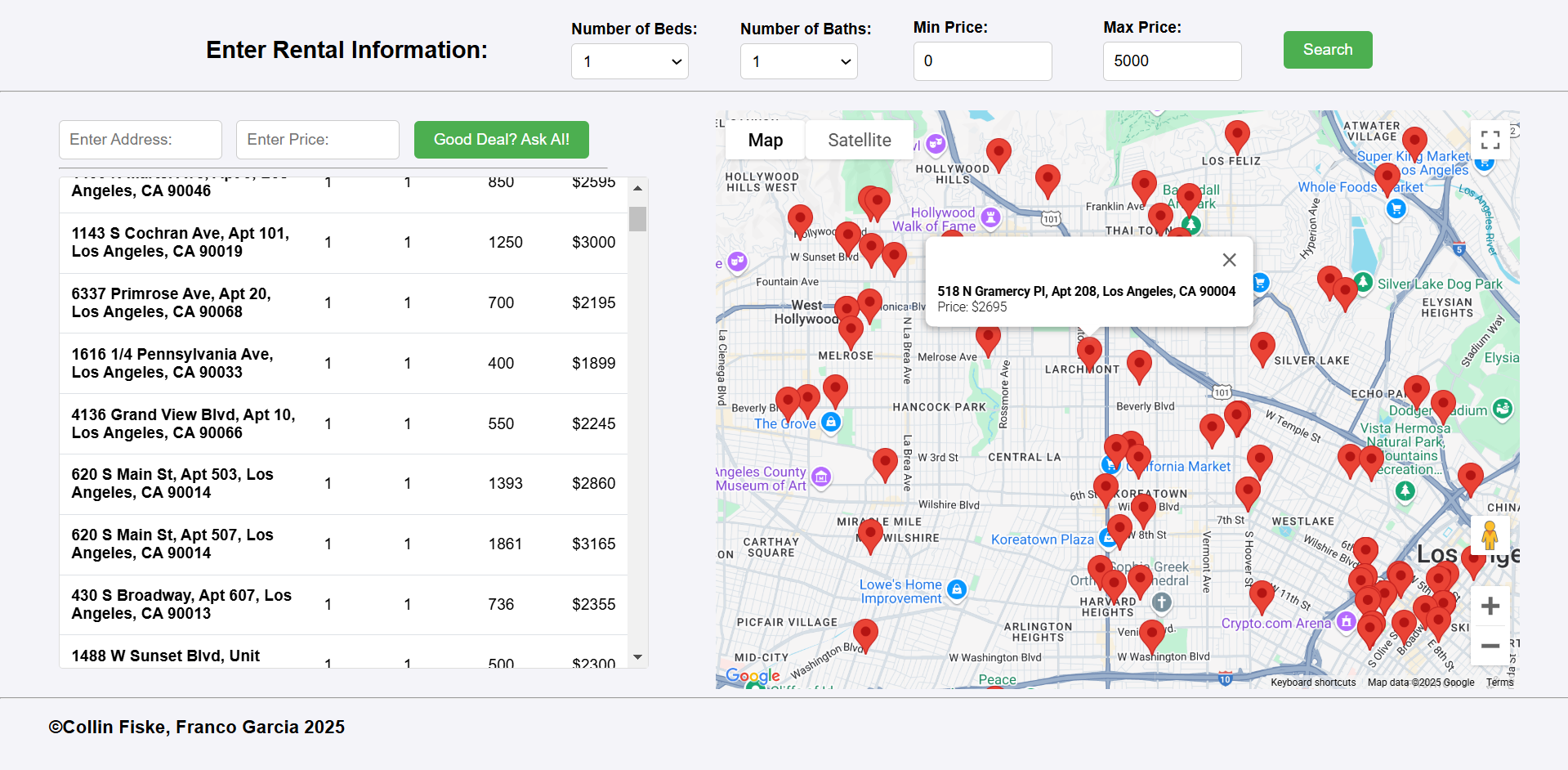The height and width of the screenshot is (770, 1568).
Task: Zoom in using the map plus icon
Action: coord(1490,606)
